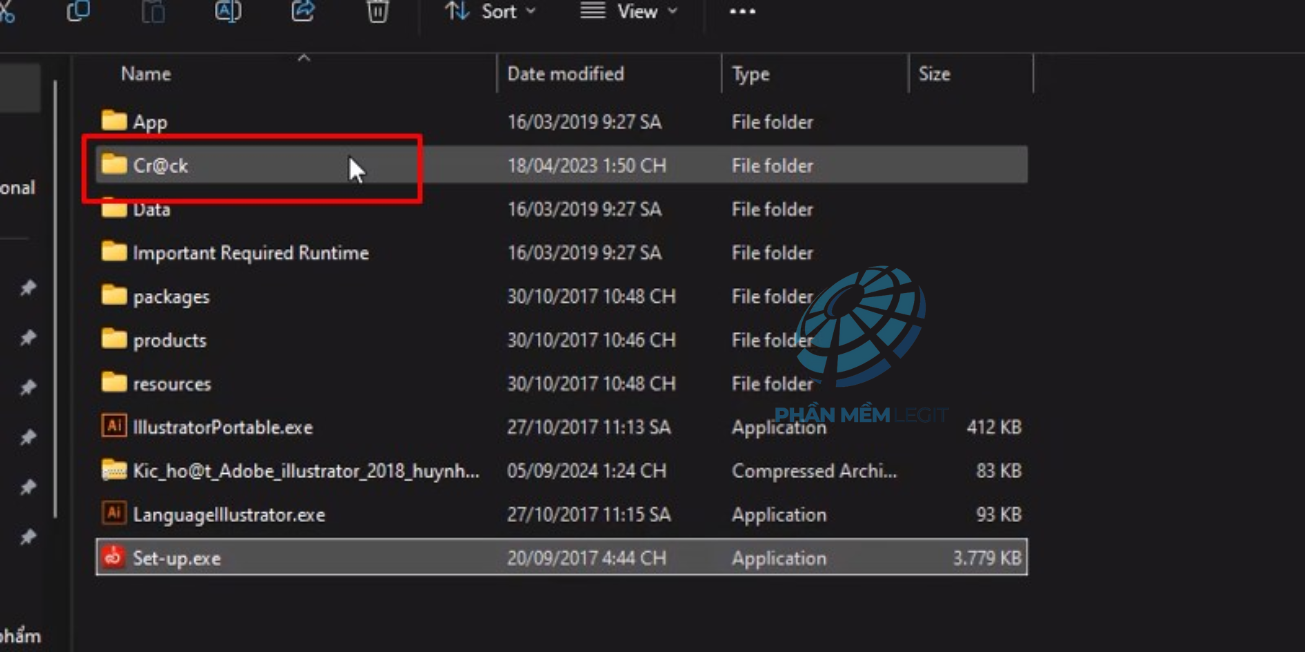Select the compressed archive Kic_ho@t file icon

tap(114, 471)
